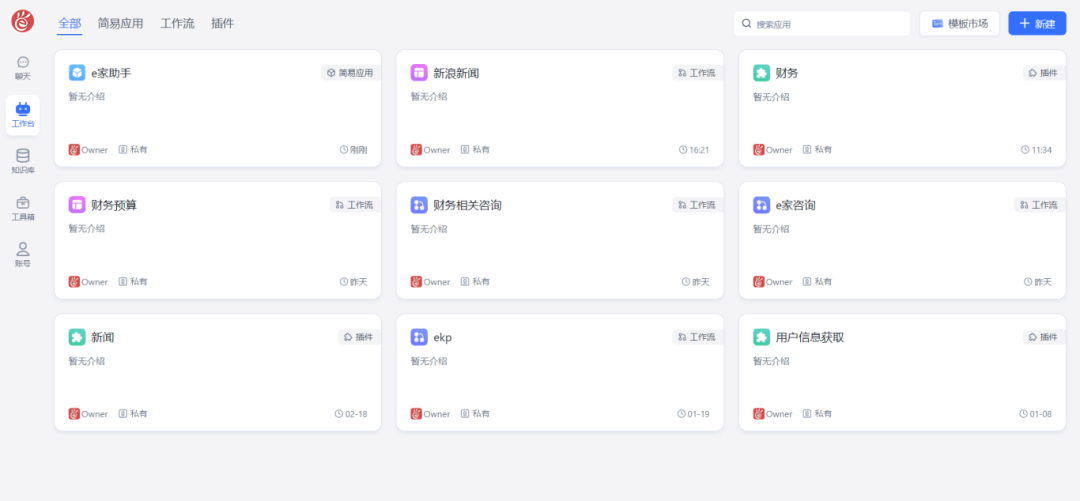
Task: Click the 昨天 timestamp on 财务预算 card
Action: click(359, 282)
